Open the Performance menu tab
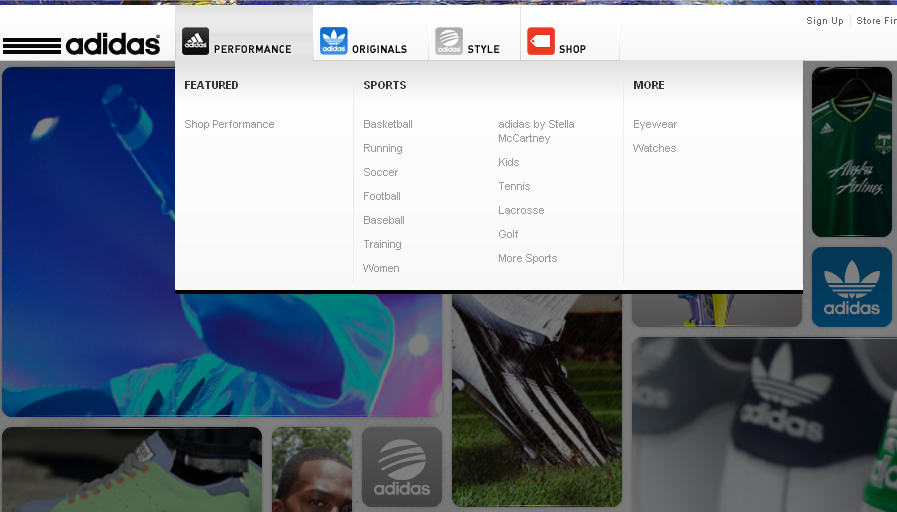The image size is (897, 512). click(x=252, y=49)
